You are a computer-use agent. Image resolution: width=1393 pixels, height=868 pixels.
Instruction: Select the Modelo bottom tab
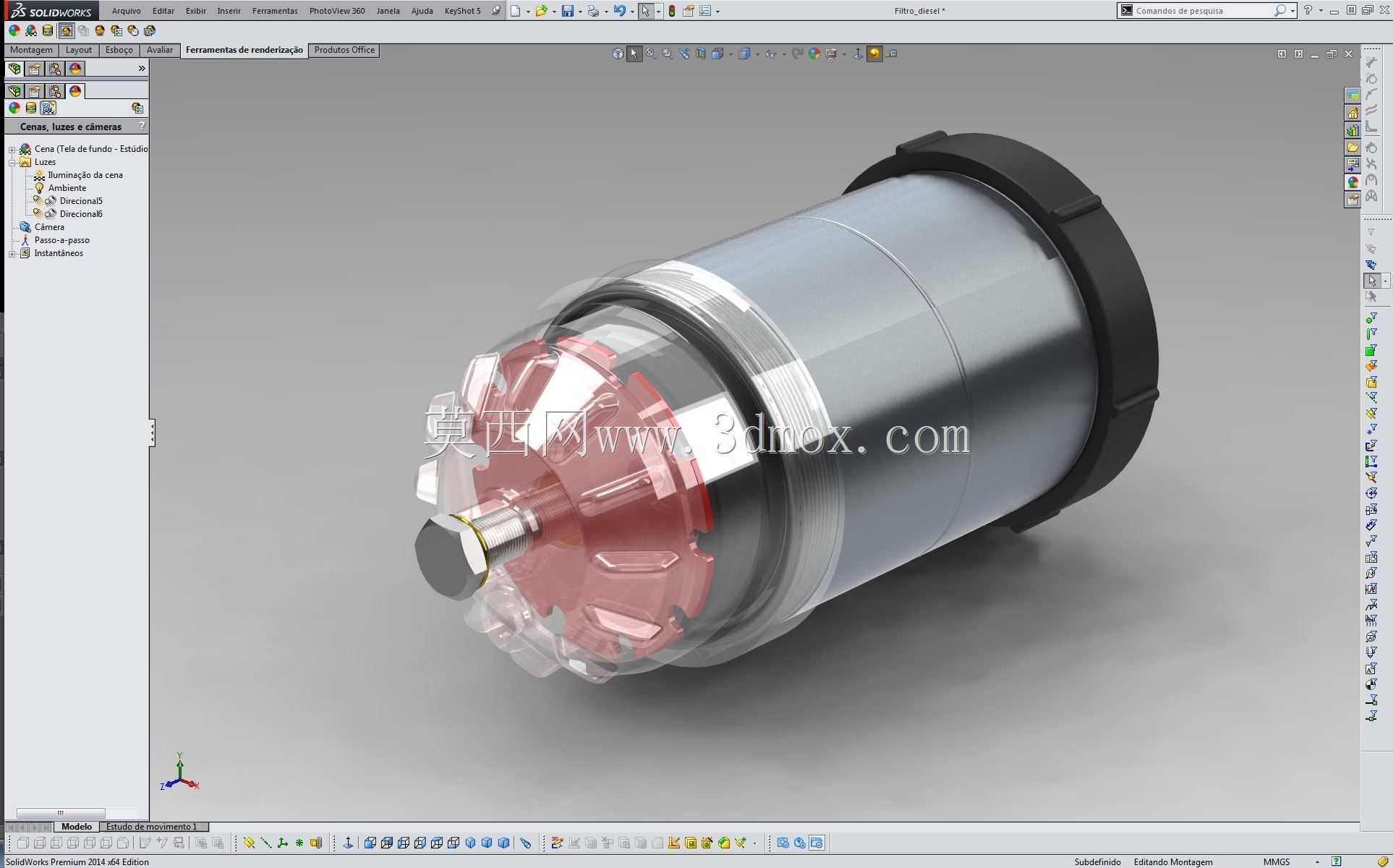pos(77,827)
